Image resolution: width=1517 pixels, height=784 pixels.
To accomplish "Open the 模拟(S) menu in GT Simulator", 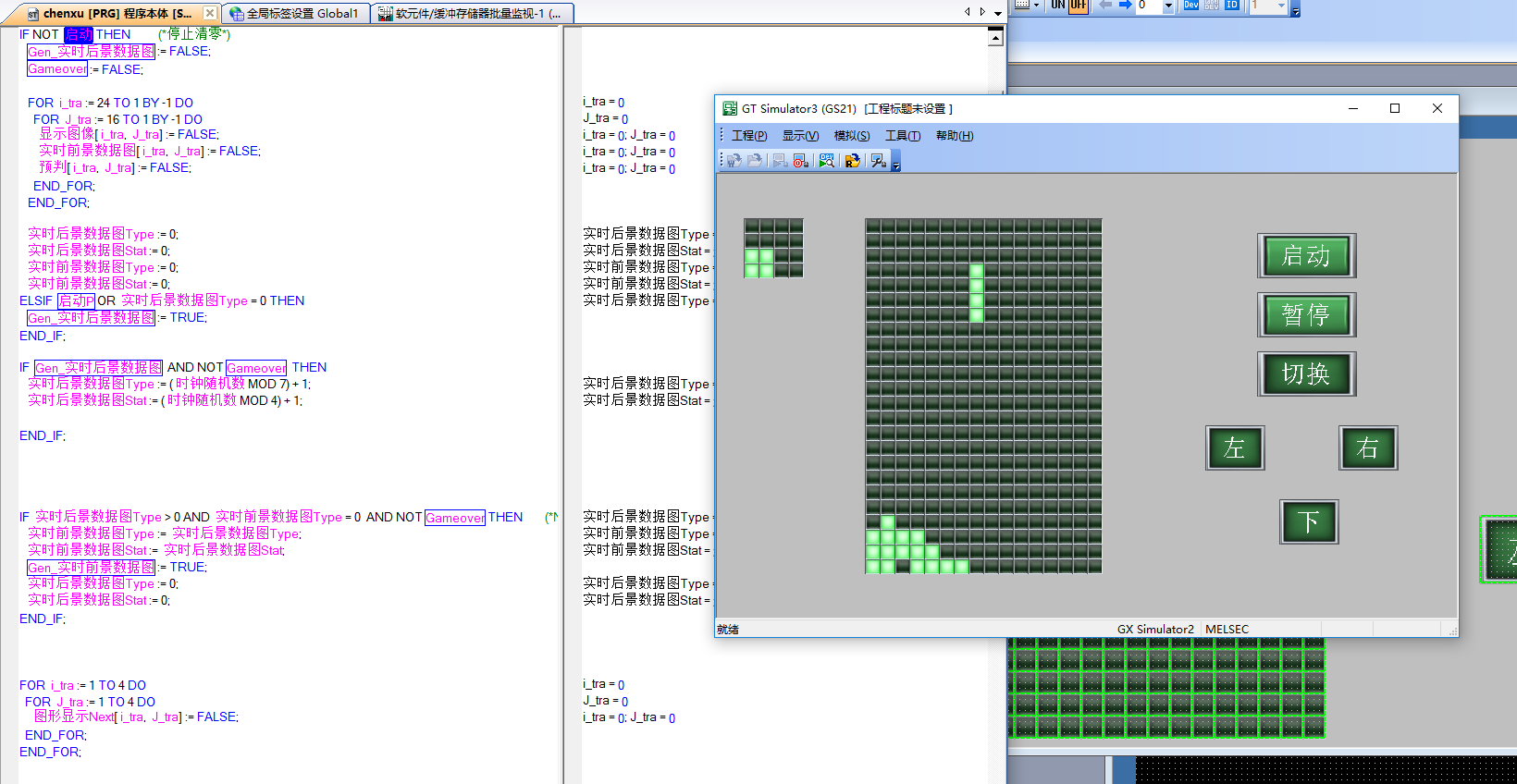I will point(851,136).
